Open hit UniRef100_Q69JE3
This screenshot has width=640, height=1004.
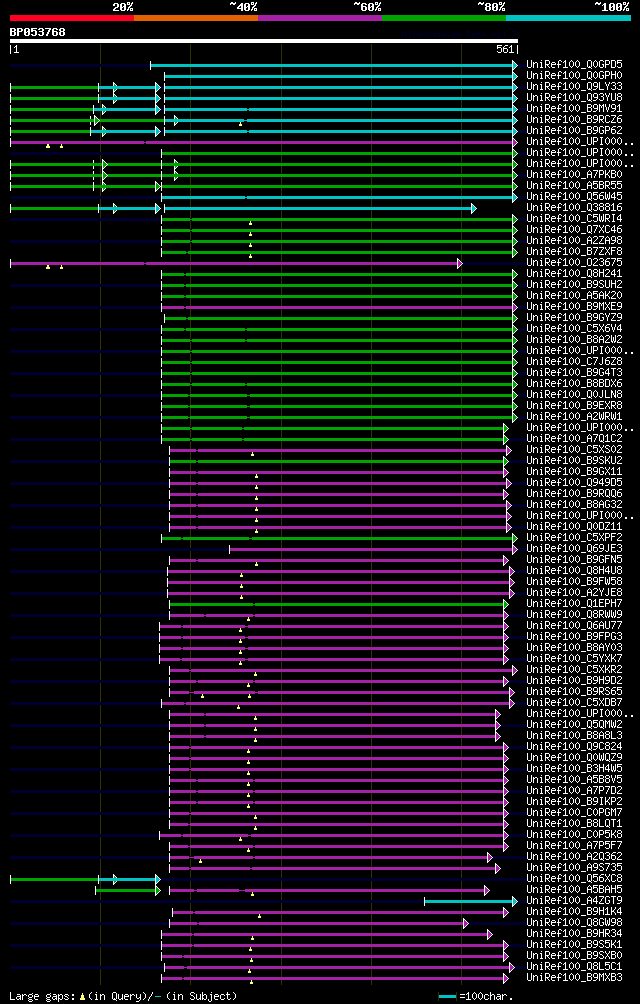574,548
